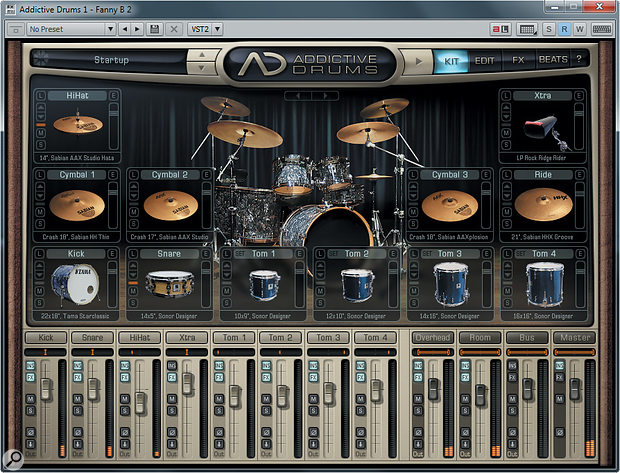Switch to the BEATS page

point(553,59)
